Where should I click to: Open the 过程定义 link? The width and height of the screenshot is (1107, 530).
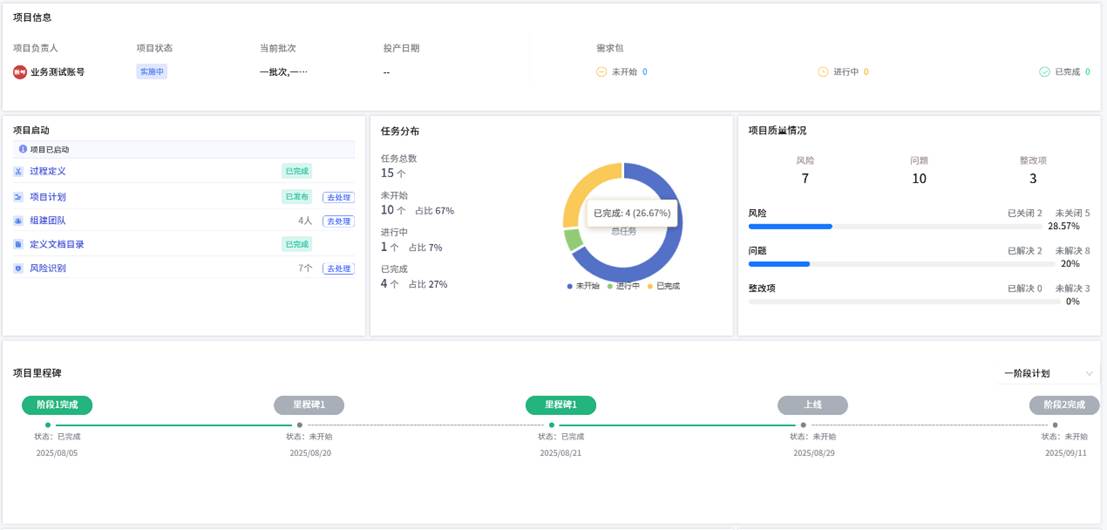(x=48, y=171)
